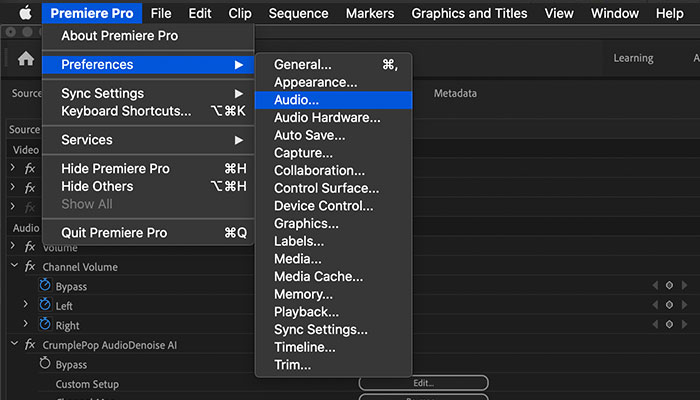Select About Premiere Pro
Viewport: 700px width, 400px height.
pos(148,36)
